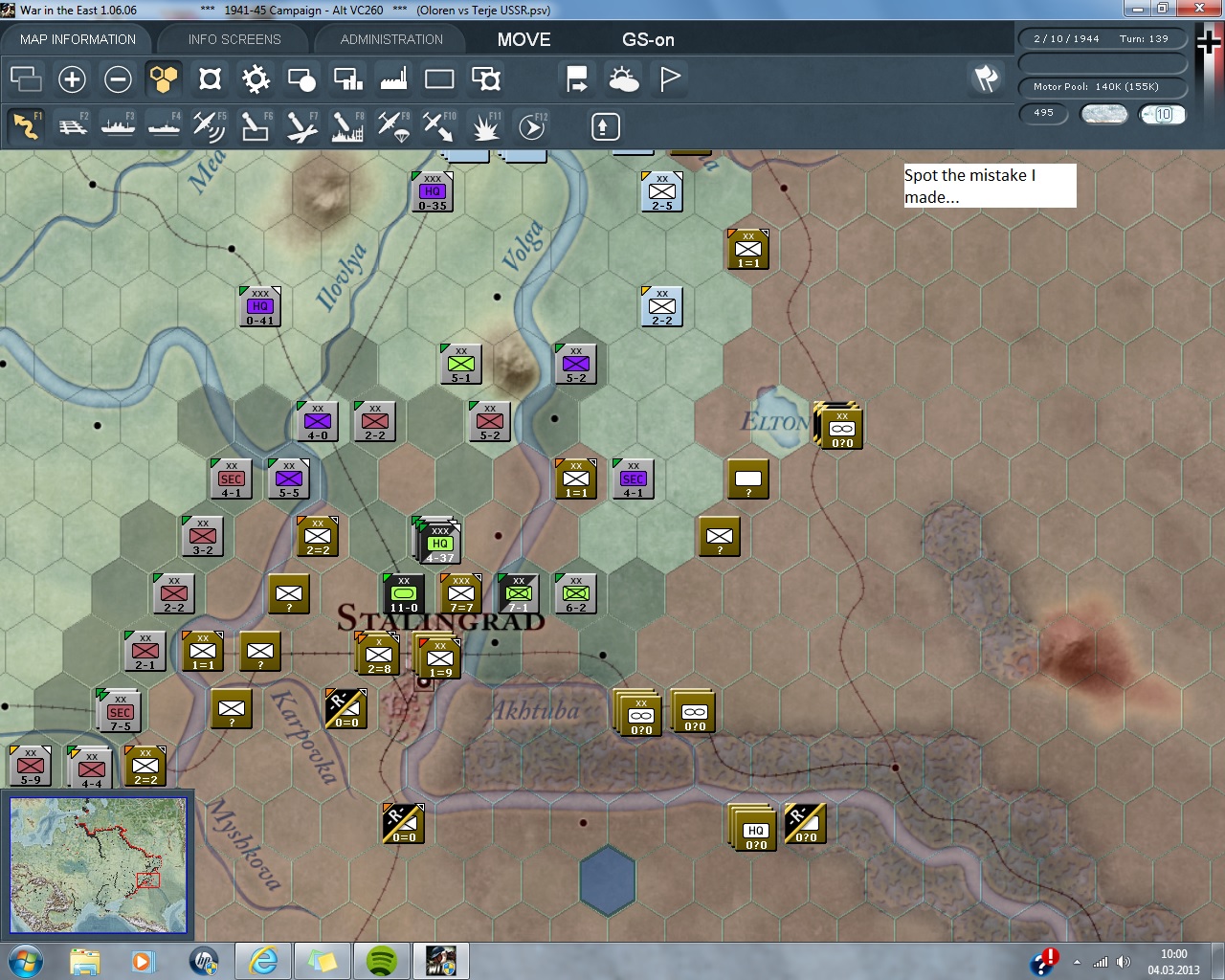Select the F4 amphibious ship icon
This screenshot has width=1225, height=980.
point(164,126)
